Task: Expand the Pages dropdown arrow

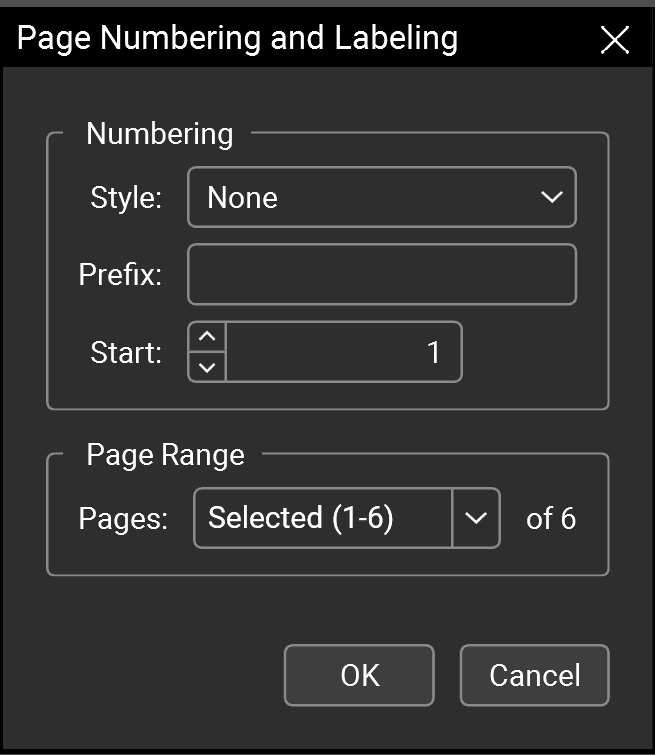Action: click(476, 518)
